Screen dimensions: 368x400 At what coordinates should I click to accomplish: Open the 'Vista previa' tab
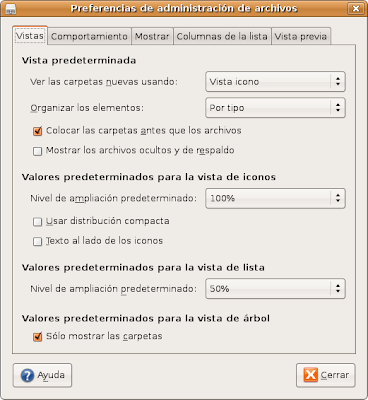(301, 36)
